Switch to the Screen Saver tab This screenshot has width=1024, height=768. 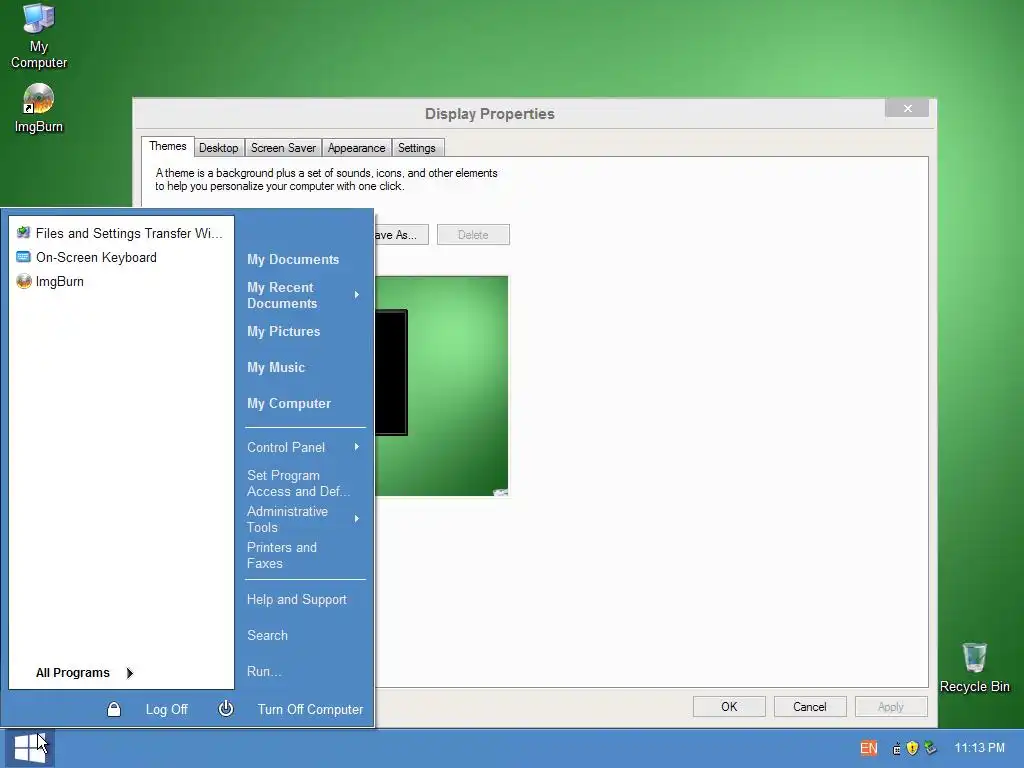(x=283, y=148)
